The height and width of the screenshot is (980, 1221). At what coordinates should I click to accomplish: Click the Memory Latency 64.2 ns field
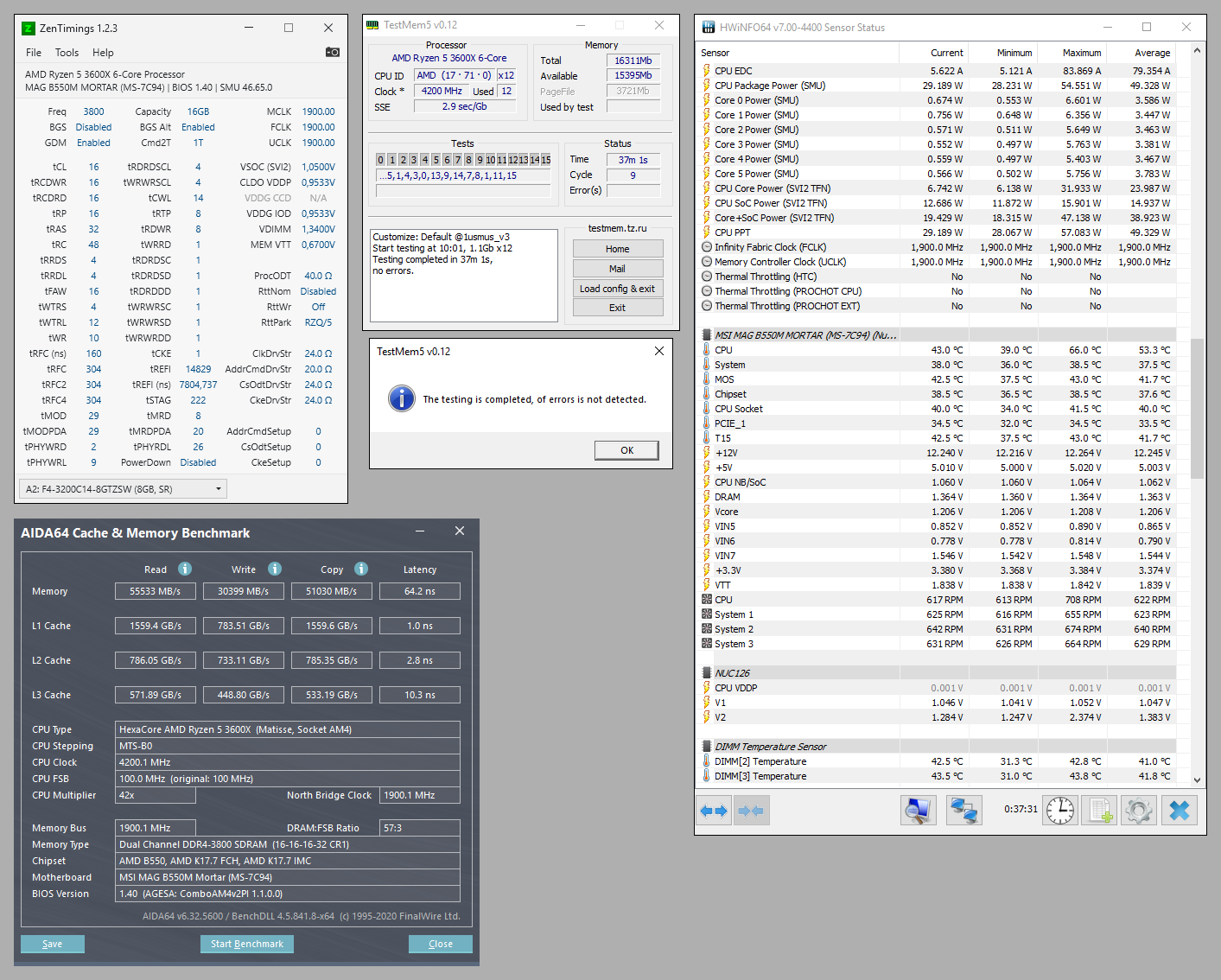(x=420, y=591)
